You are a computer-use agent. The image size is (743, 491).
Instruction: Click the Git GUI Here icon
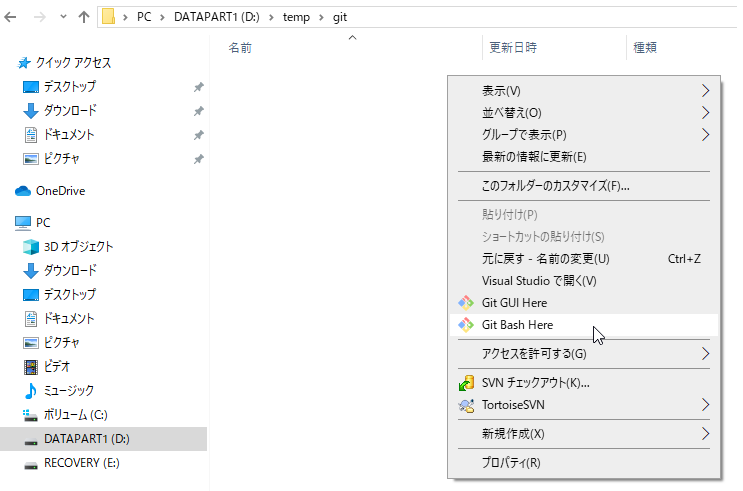[465, 302]
